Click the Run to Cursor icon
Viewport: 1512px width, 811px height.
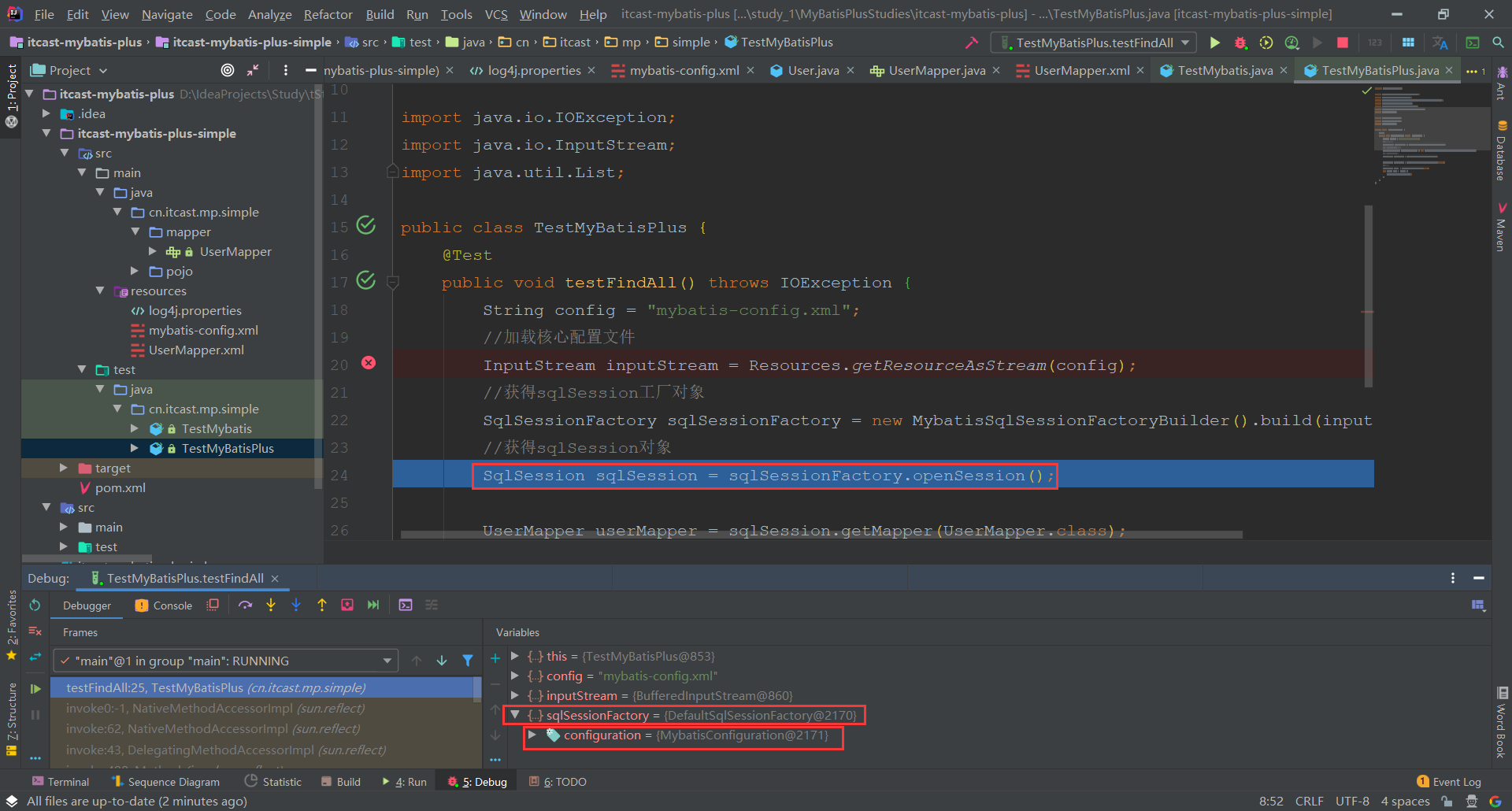point(373,605)
